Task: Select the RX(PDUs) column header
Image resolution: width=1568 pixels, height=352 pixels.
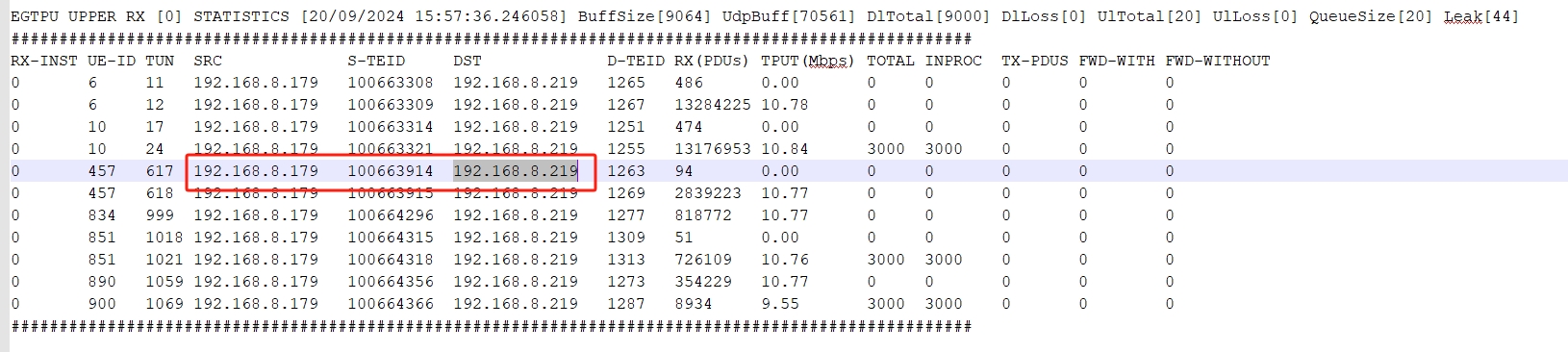Action: pyautogui.click(x=712, y=61)
